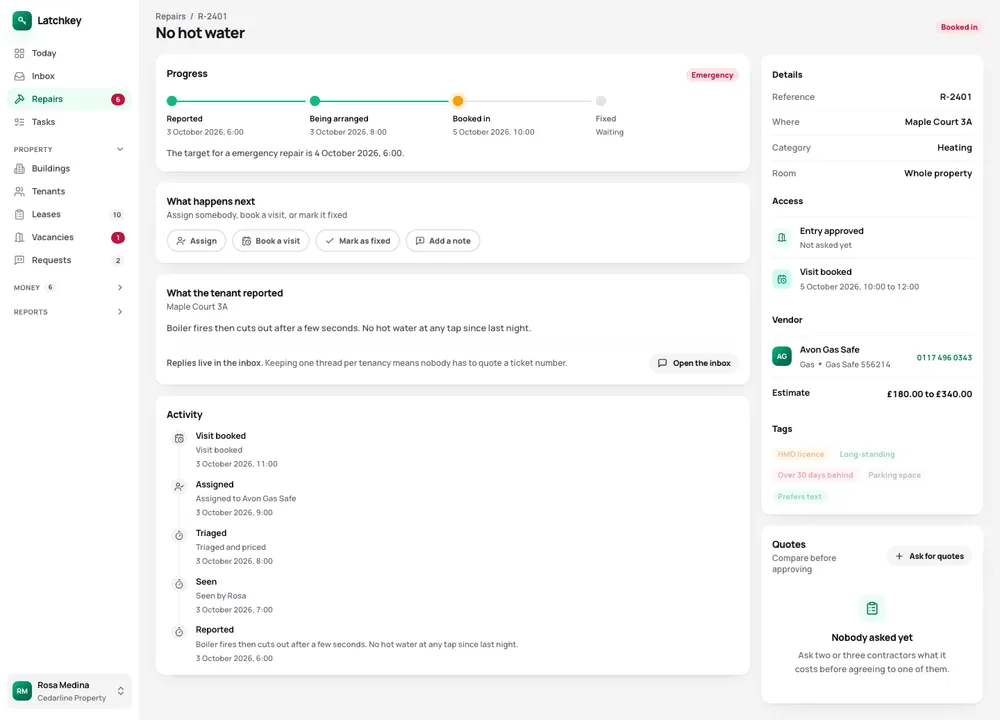Screen dimensions: 1000x720
Task: Click the Mark as fixed button
Action: (x=358, y=241)
